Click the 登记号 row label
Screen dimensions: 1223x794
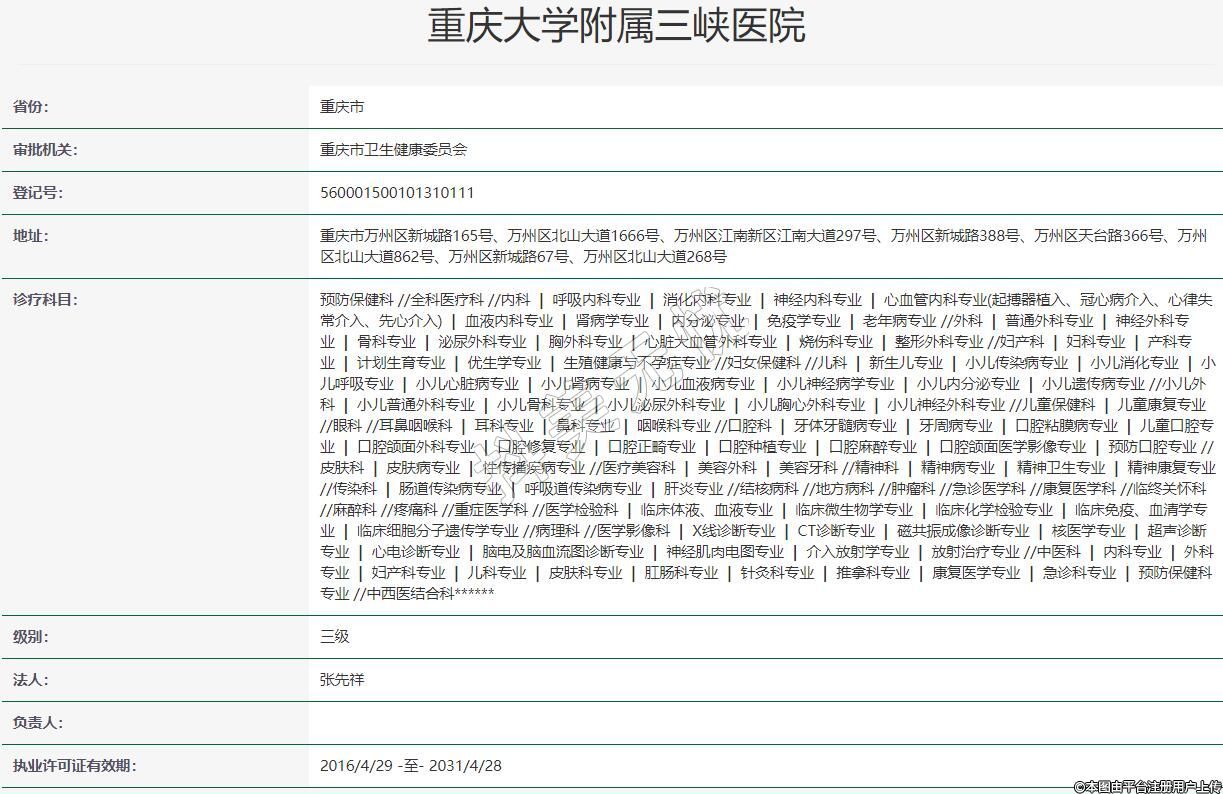coord(37,193)
